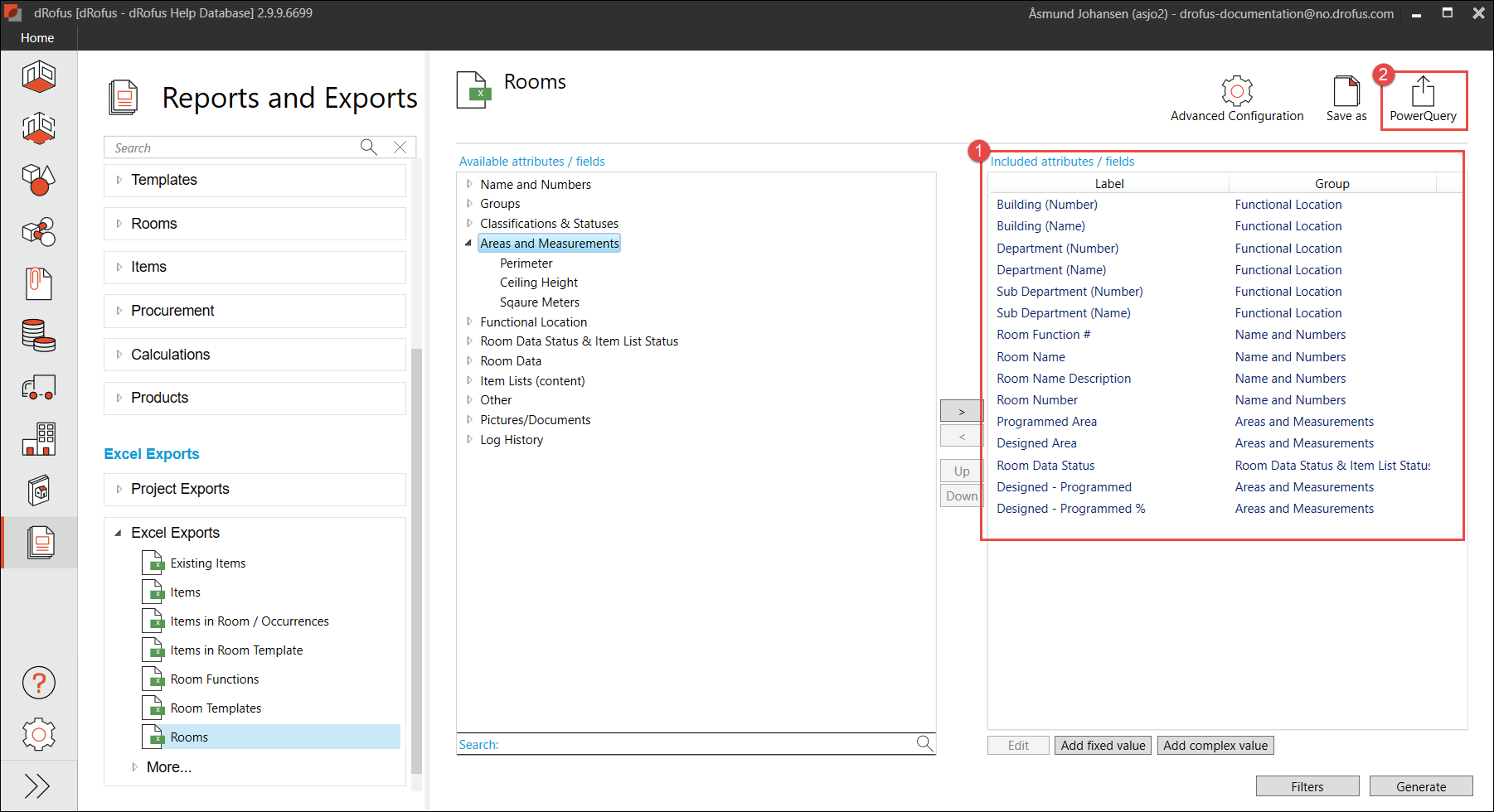Select Room Data Status included field

coord(1045,466)
